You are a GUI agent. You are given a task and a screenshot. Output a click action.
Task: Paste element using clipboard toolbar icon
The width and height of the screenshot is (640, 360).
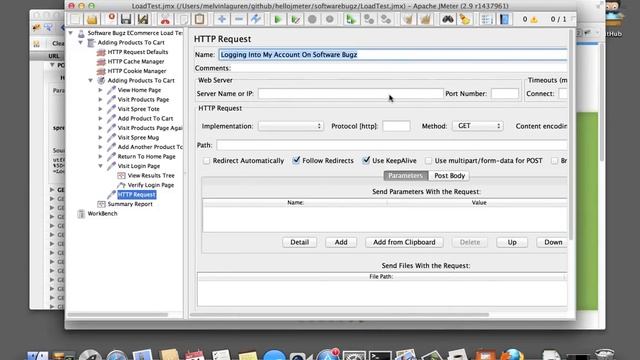coord(200,19)
